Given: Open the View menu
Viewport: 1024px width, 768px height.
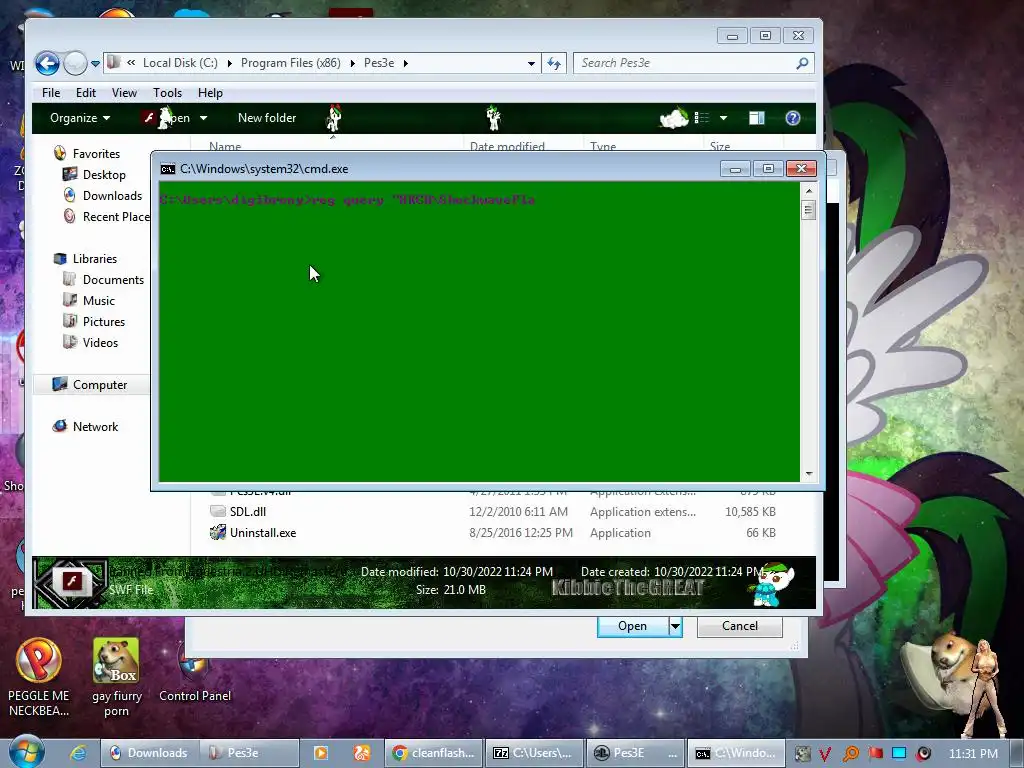Looking at the screenshot, I should (124, 93).
